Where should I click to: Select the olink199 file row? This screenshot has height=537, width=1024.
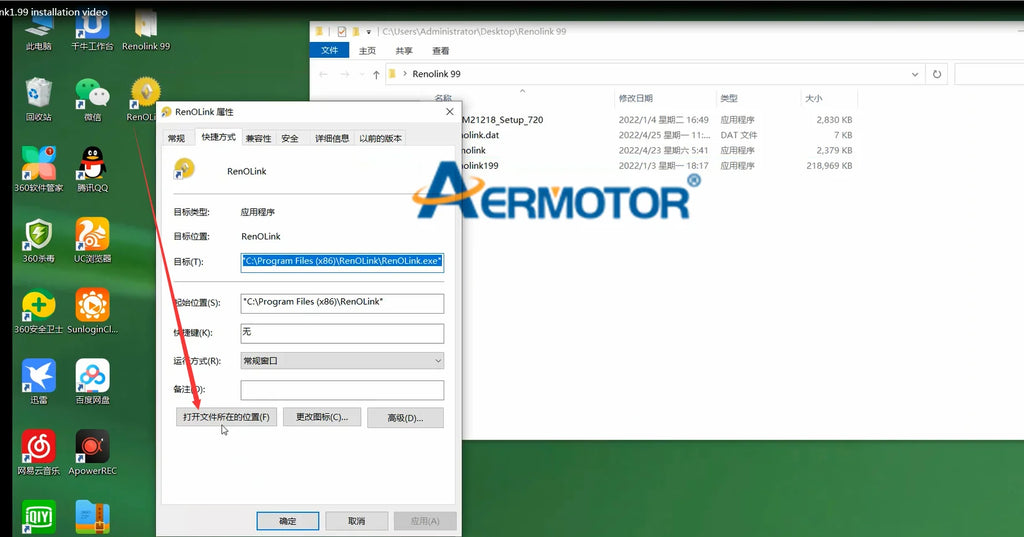657,166
